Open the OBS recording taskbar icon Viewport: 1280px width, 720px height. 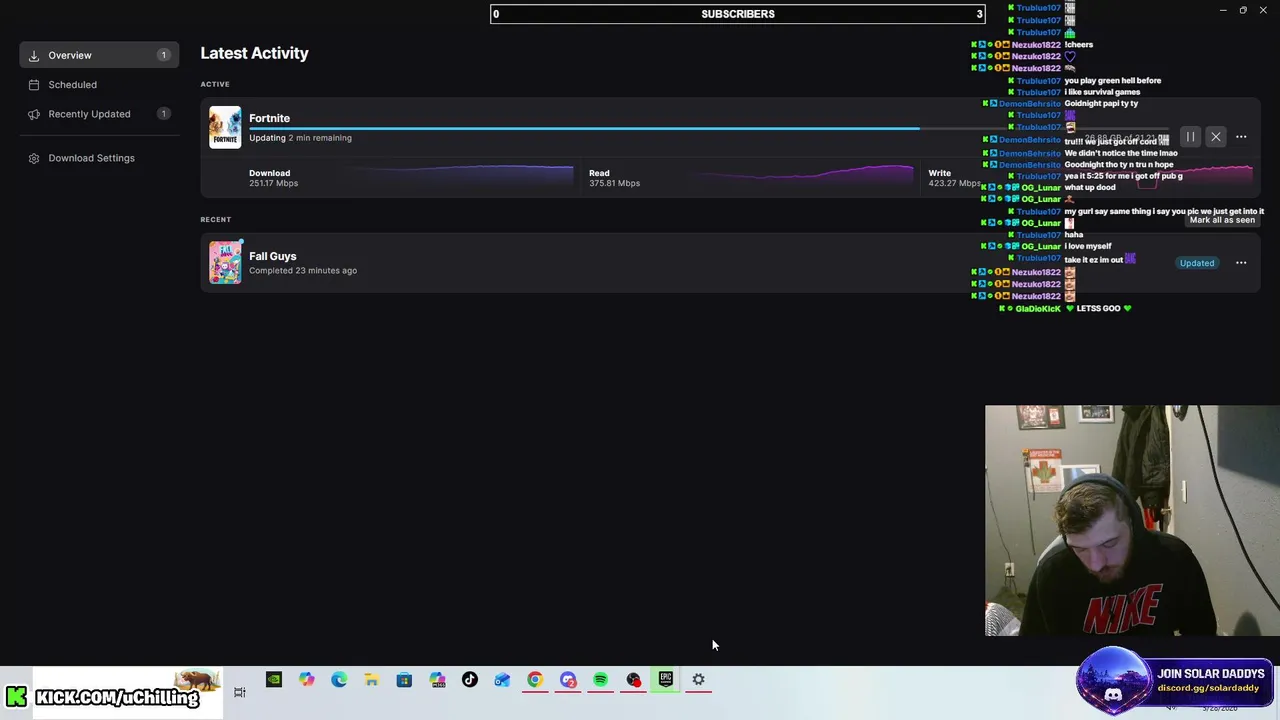pos(633,680)
